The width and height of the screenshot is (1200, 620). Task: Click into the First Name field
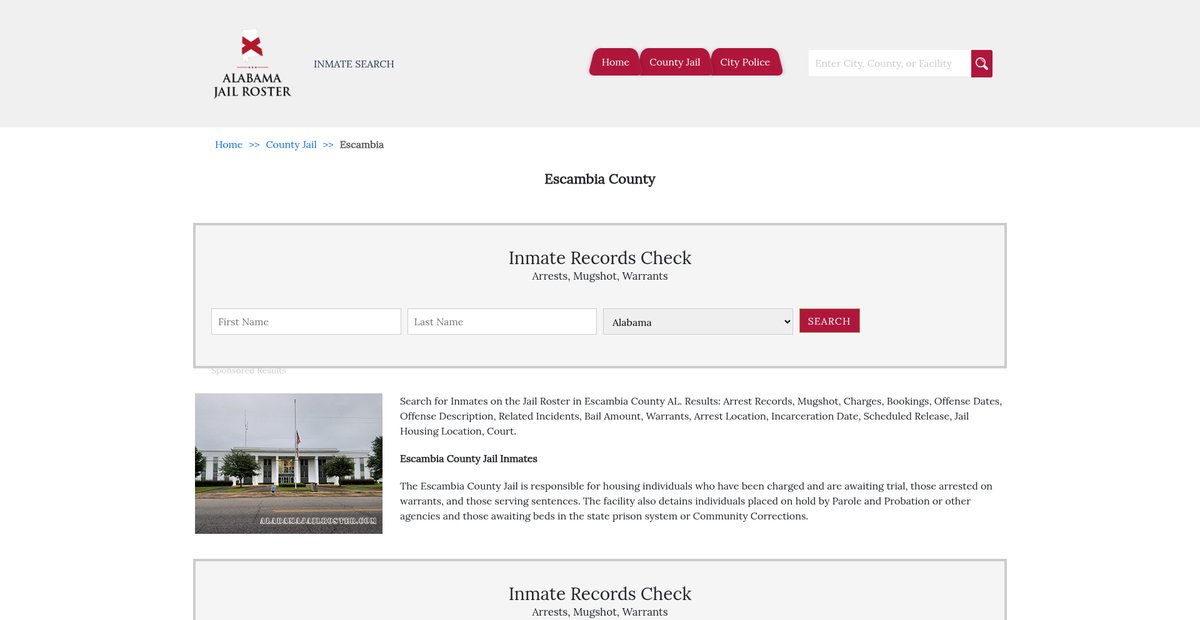point(306,322)
